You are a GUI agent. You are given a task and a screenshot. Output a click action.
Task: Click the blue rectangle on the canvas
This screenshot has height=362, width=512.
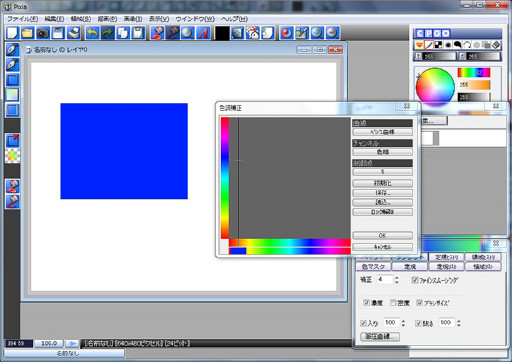coord(124,151)
